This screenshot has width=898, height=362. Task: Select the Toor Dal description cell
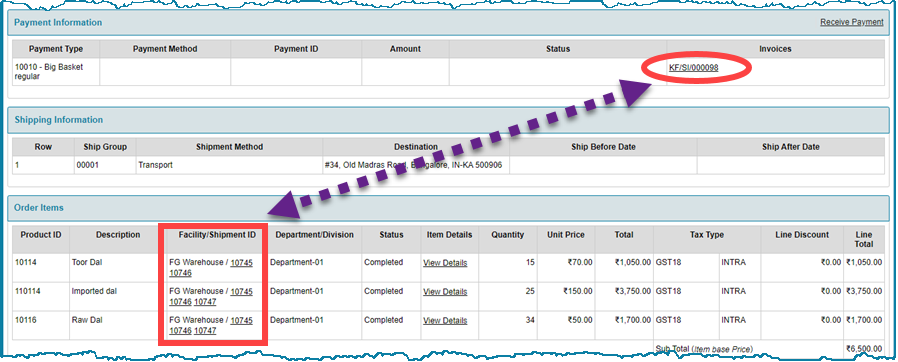[118, 268]
